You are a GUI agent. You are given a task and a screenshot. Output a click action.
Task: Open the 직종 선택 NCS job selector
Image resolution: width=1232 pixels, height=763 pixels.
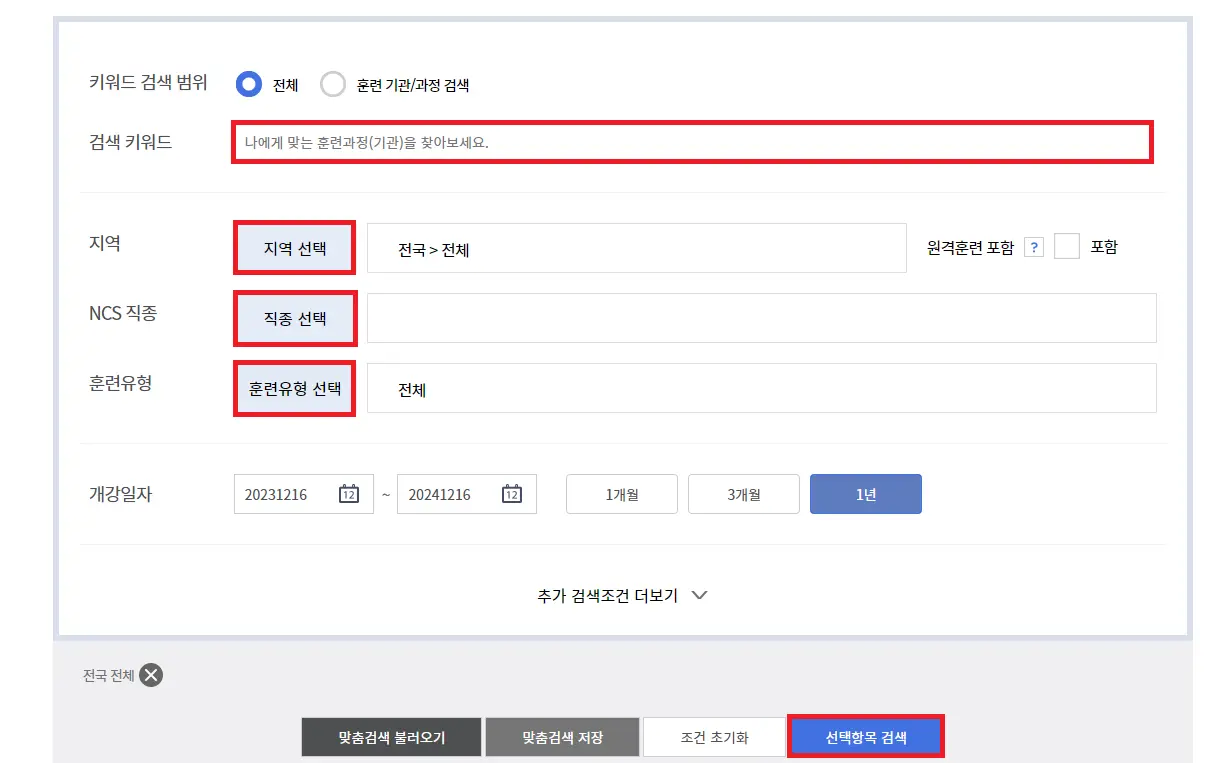[295, 317]
